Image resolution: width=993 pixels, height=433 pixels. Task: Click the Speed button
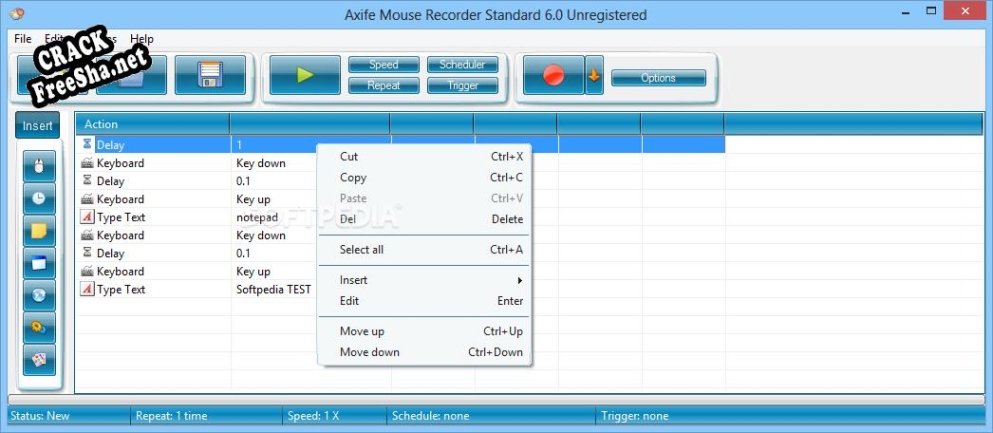point(383,65)
